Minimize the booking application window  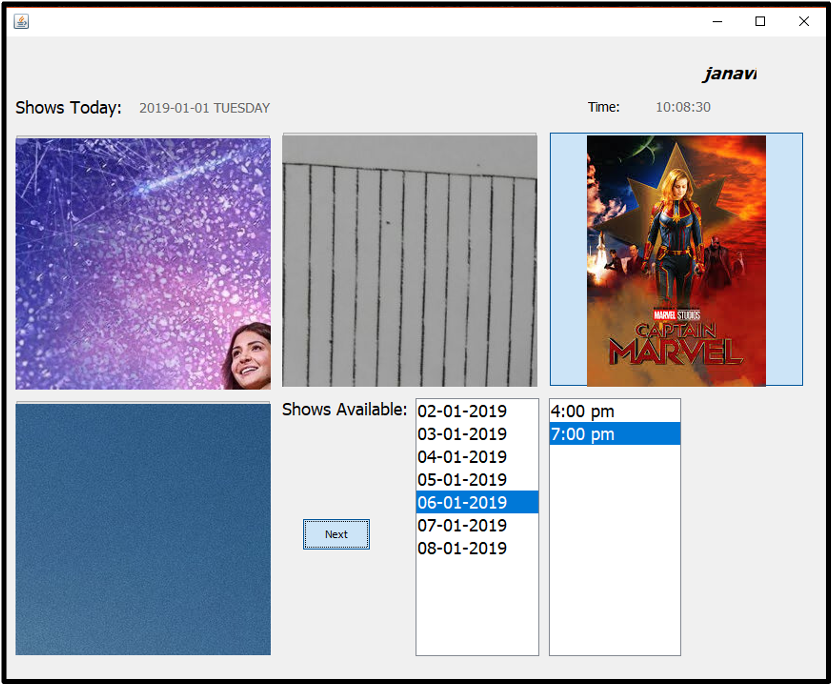(717, 21)
